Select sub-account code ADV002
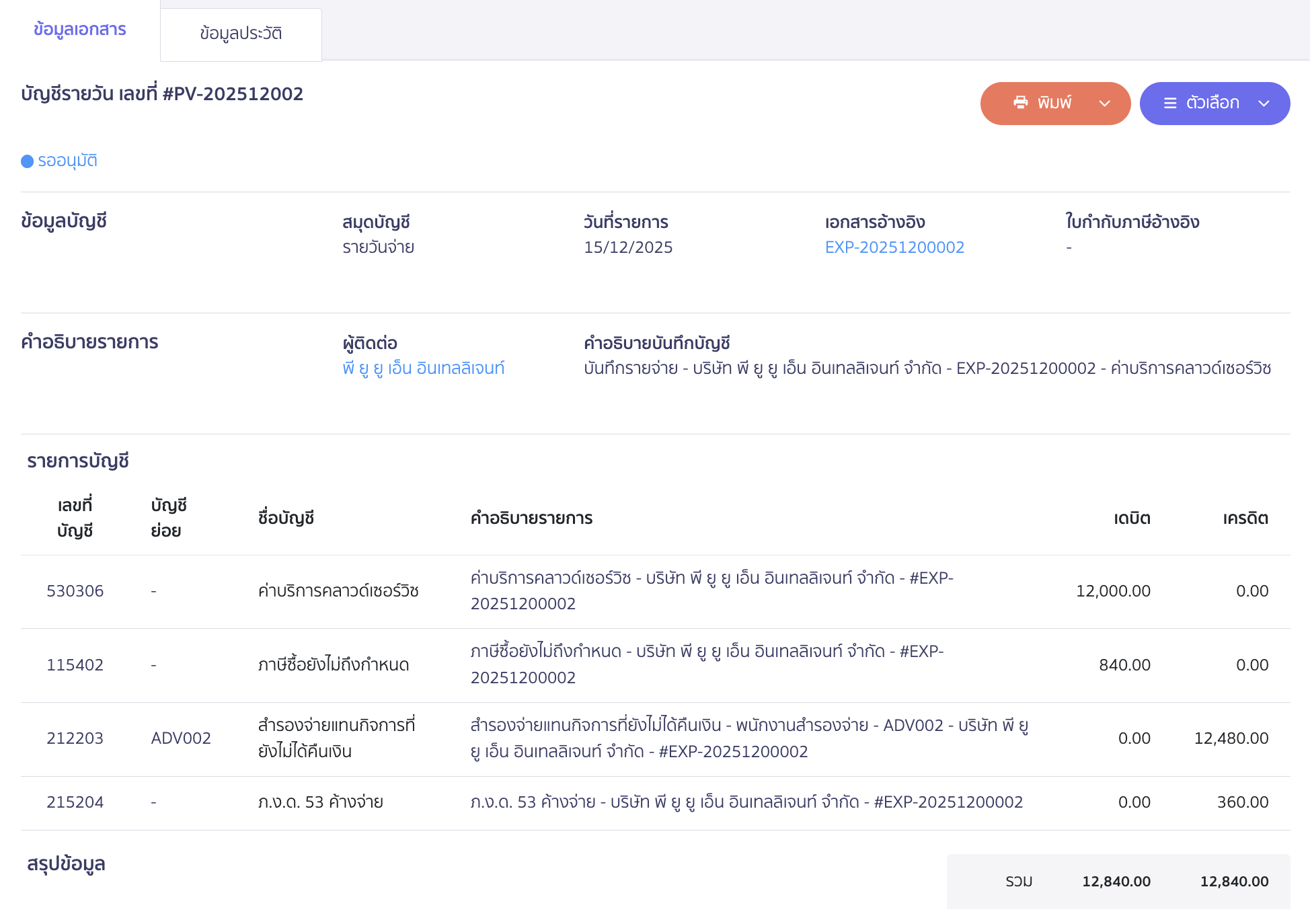The width and height of the screenshot is (1310, 924). pos(181,738)
